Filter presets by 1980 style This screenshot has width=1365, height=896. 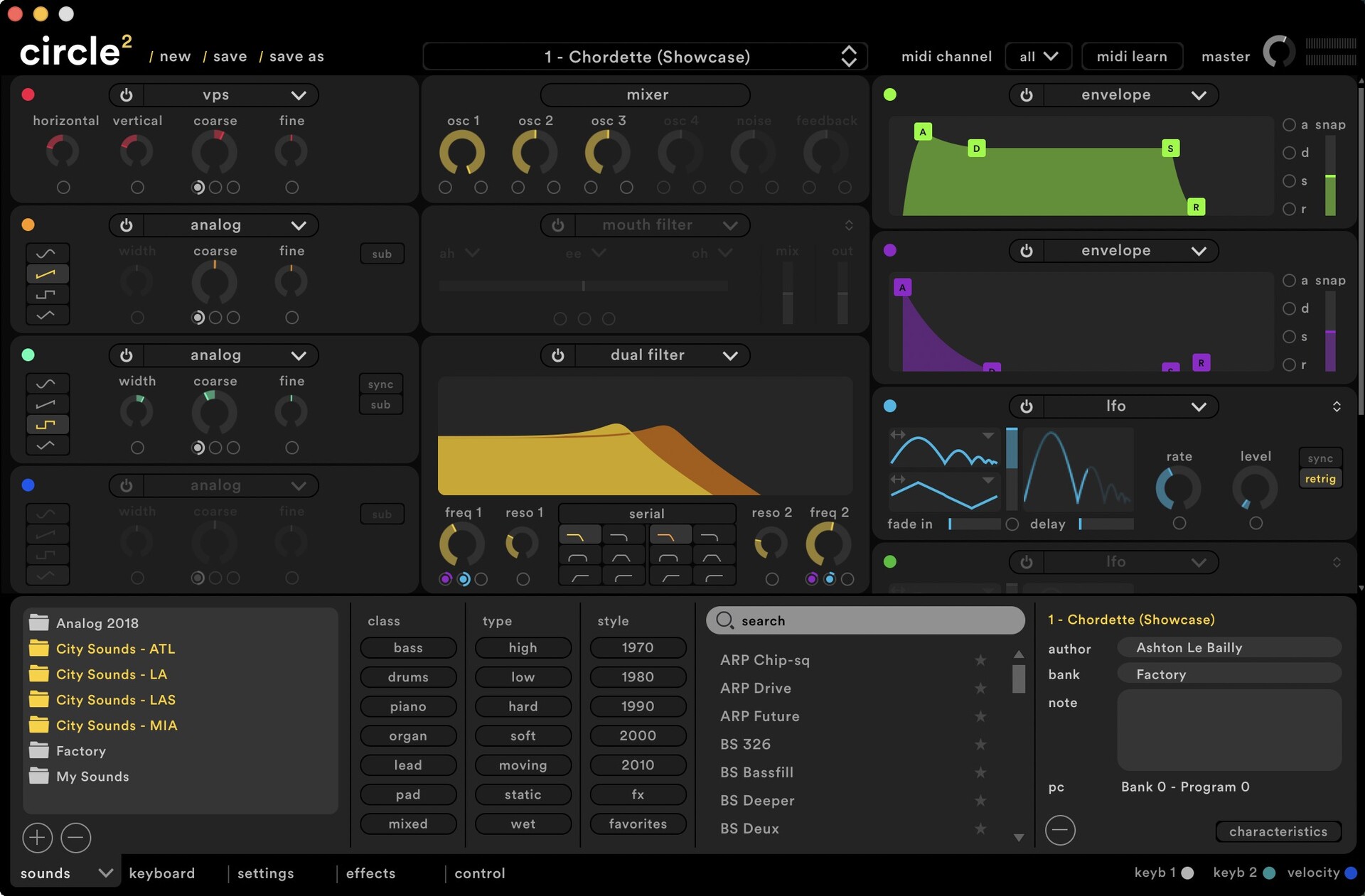(638, 677)
